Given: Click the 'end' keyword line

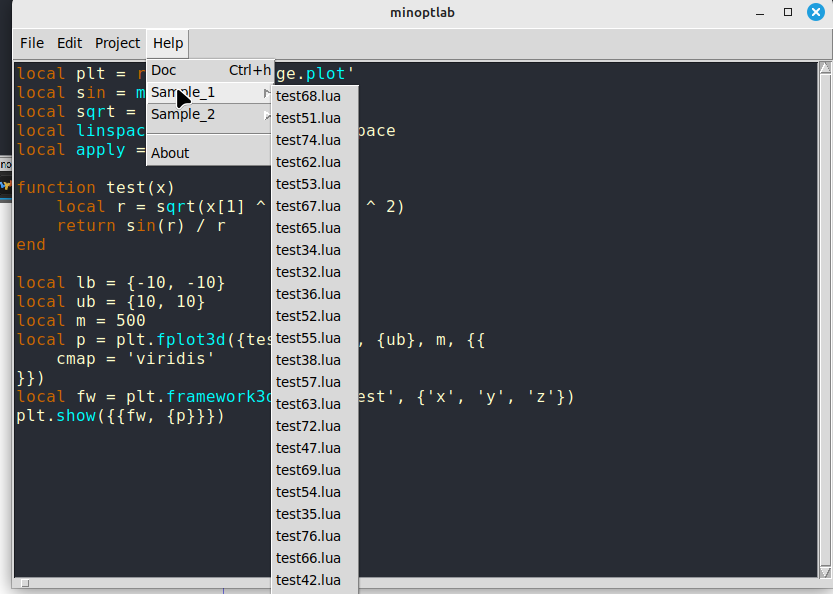Looking at the screenshot, I should 31,245.
